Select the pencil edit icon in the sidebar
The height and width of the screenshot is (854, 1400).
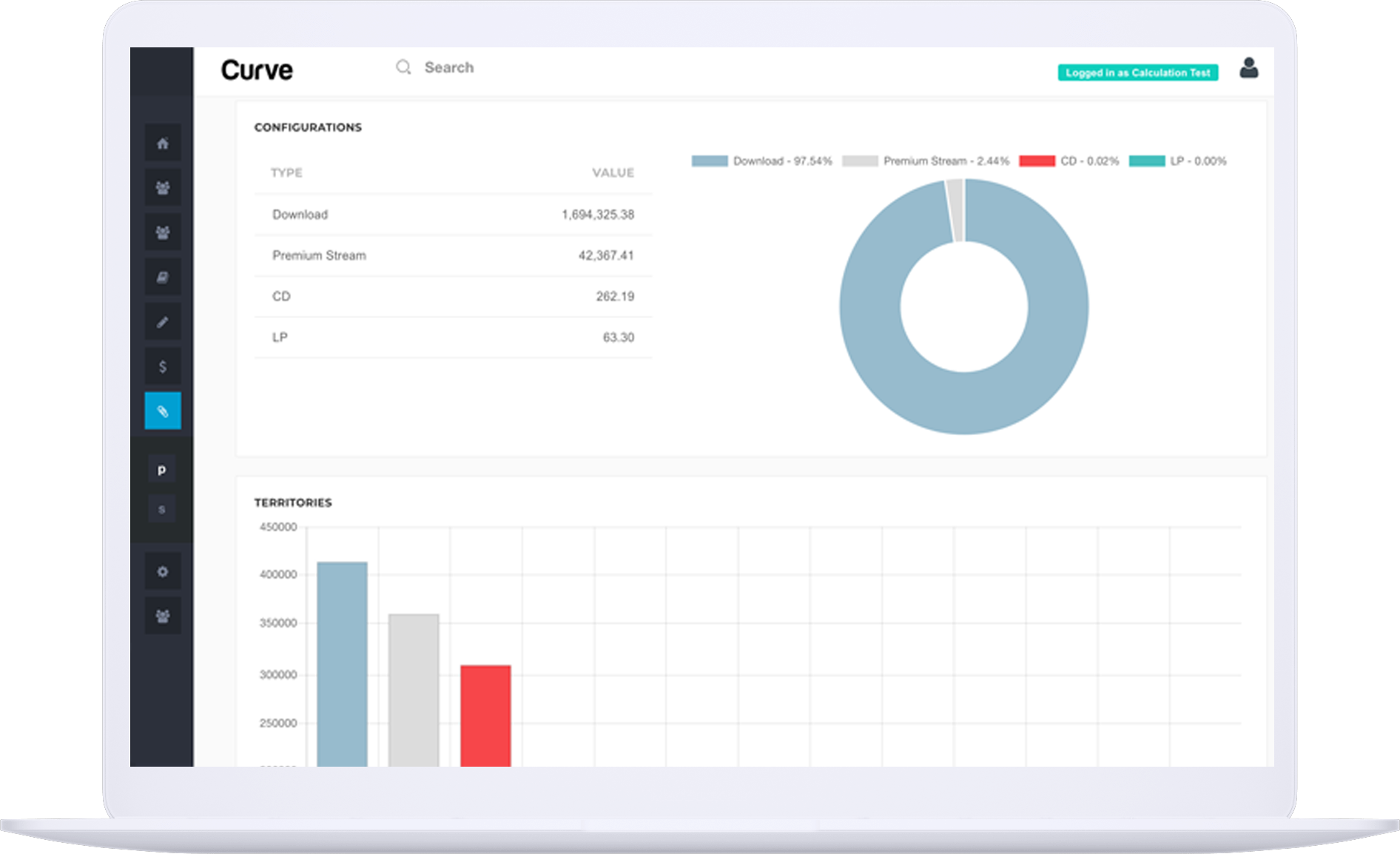coord(163,322)
